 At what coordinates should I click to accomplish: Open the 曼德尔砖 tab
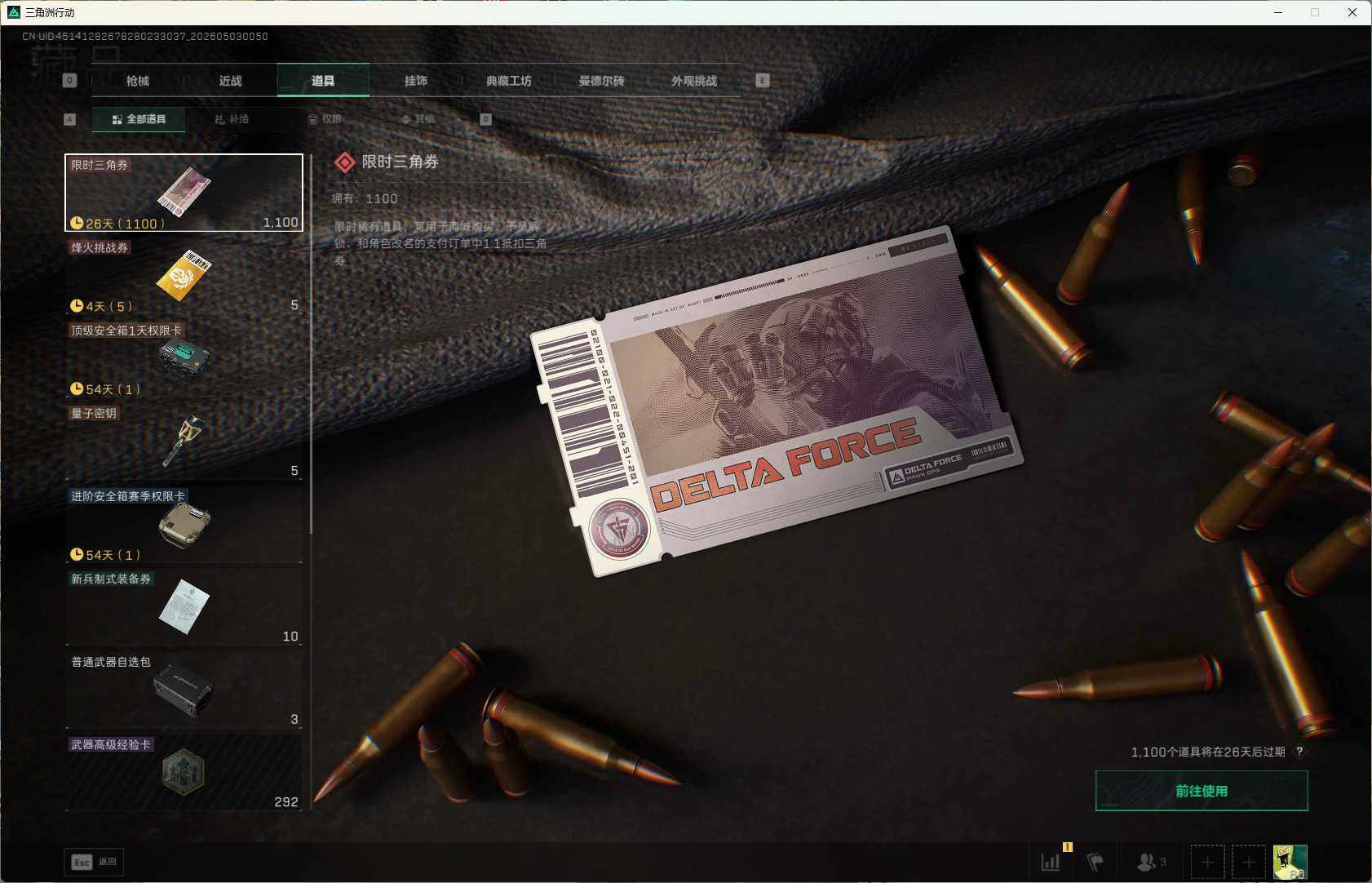[601, 81]
